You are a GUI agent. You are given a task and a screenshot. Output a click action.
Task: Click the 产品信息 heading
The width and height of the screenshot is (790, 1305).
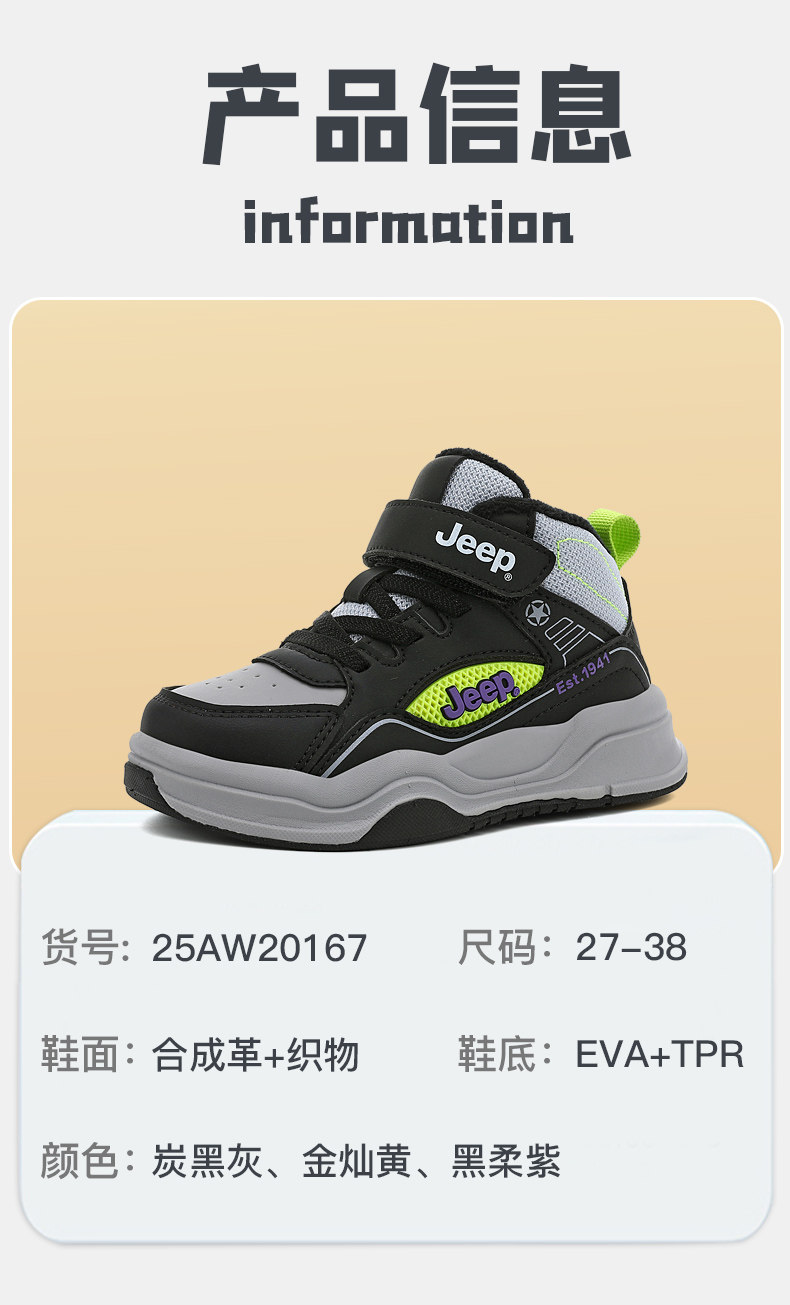click(418, 114)
